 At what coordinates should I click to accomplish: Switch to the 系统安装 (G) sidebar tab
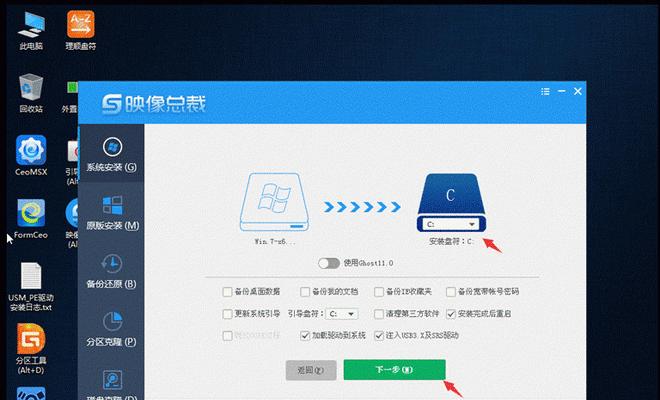[112, 155]
